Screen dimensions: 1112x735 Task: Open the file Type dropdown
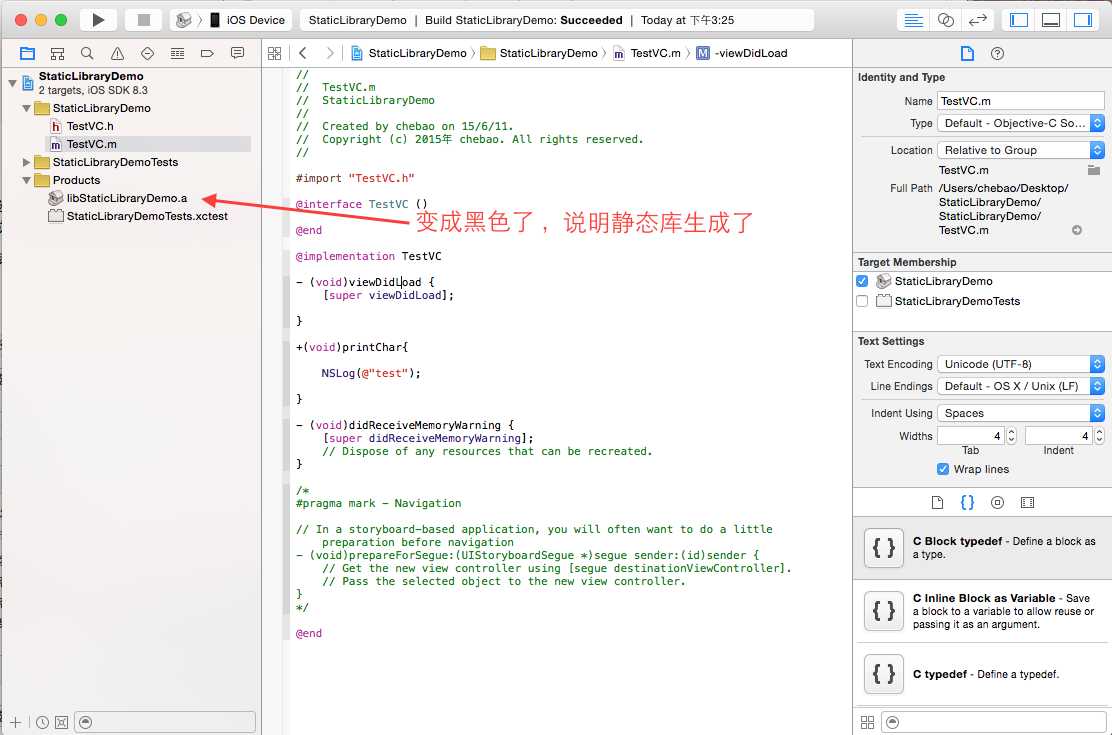pos(1021,123)
